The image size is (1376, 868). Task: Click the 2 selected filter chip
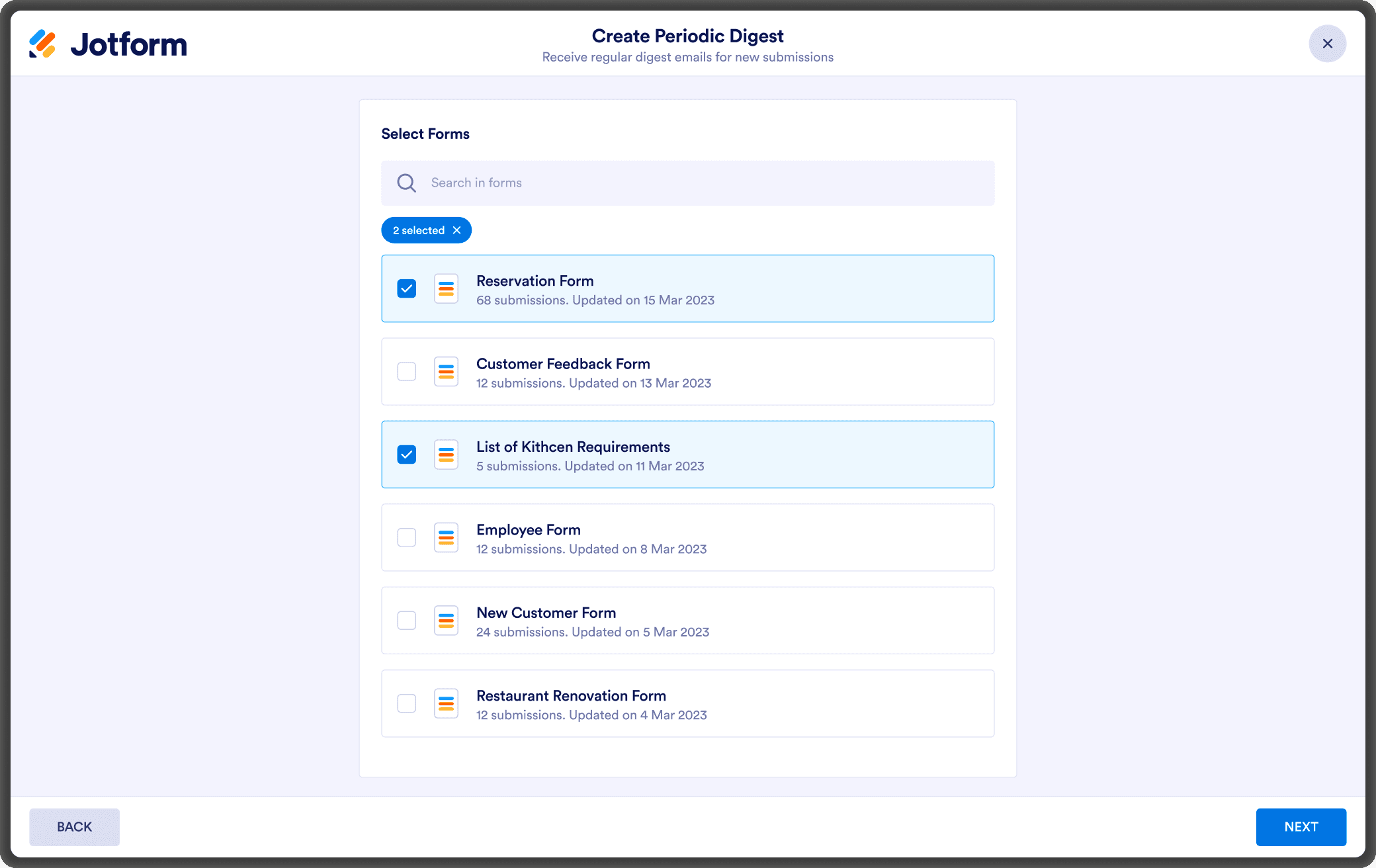click(418, 230)
